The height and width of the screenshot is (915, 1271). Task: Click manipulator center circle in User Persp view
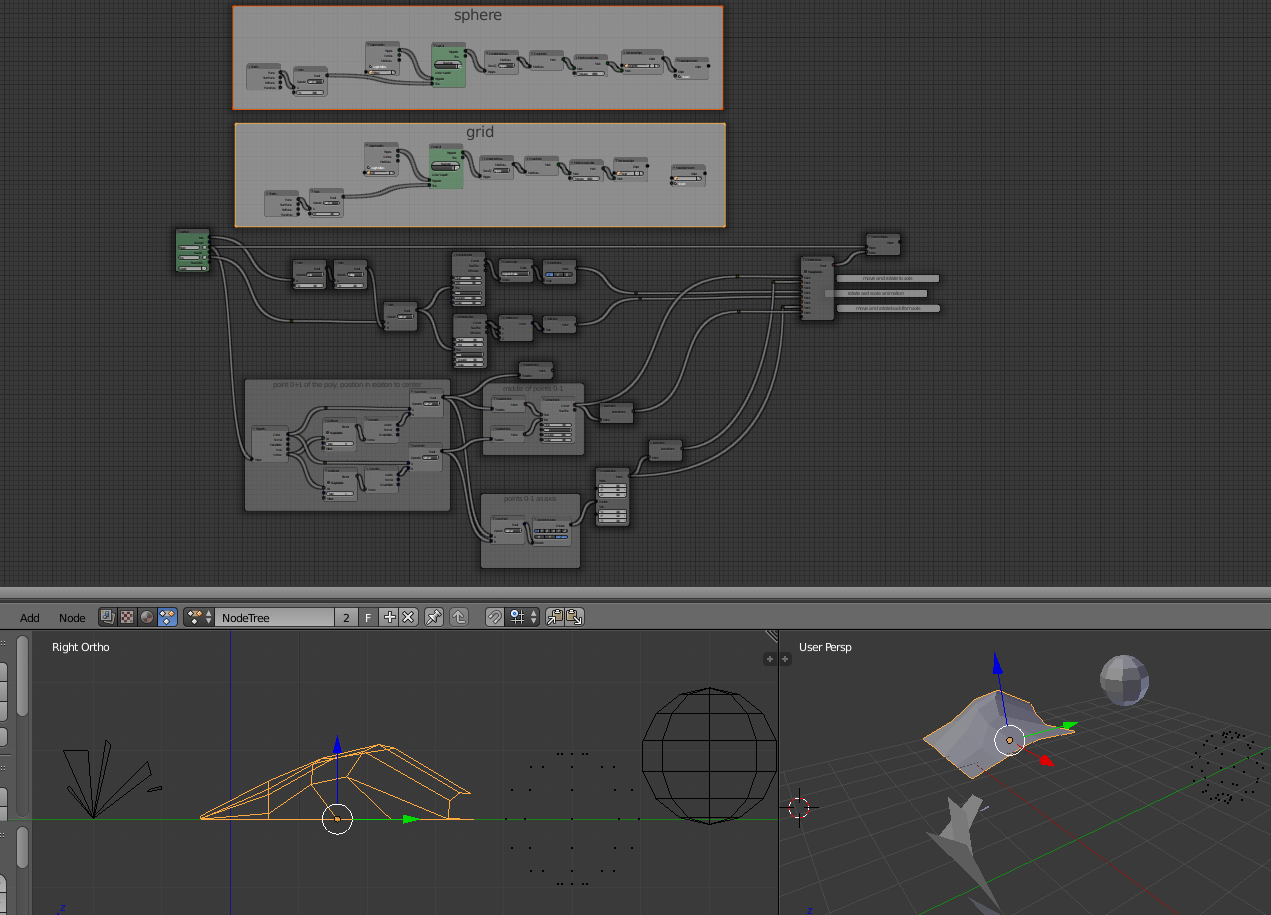pos(1009,740)
